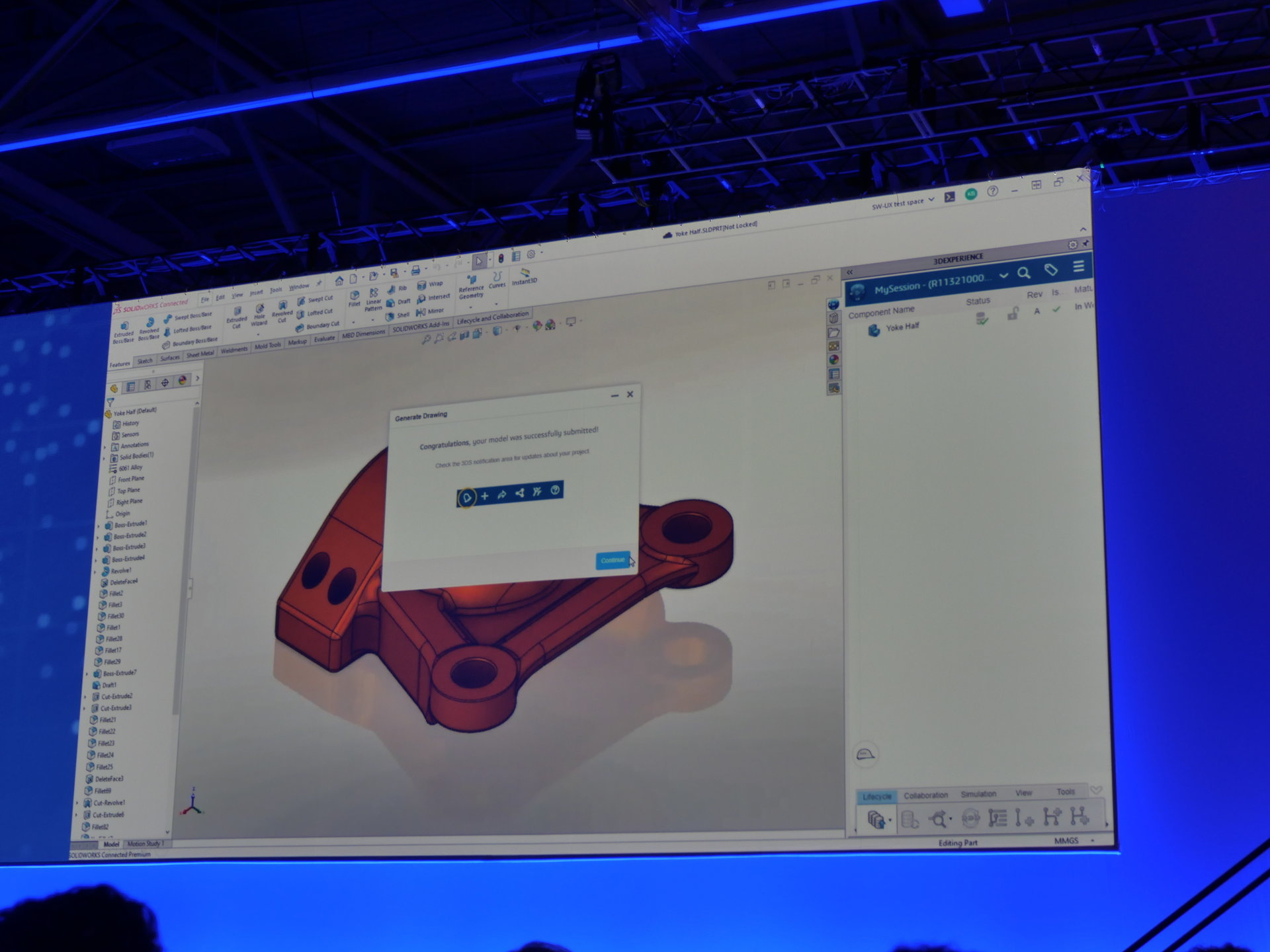Open the File menu
The image size is (1270, 952).
click(x=205, y=299)
